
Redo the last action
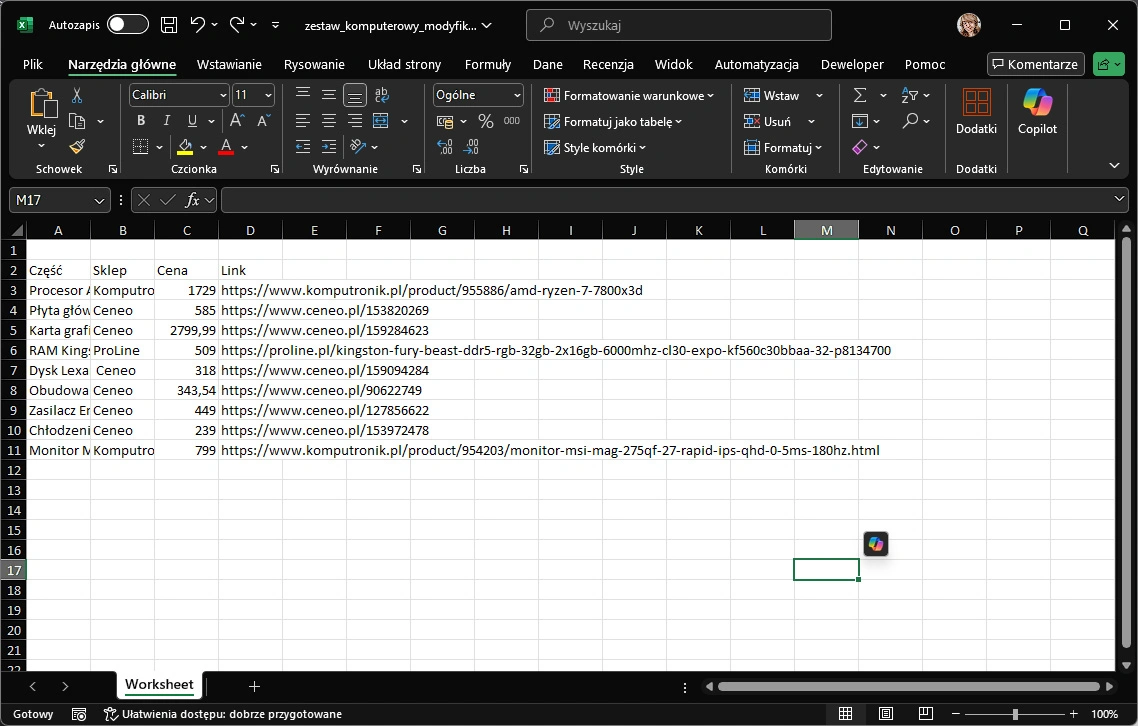coord(237,25)
